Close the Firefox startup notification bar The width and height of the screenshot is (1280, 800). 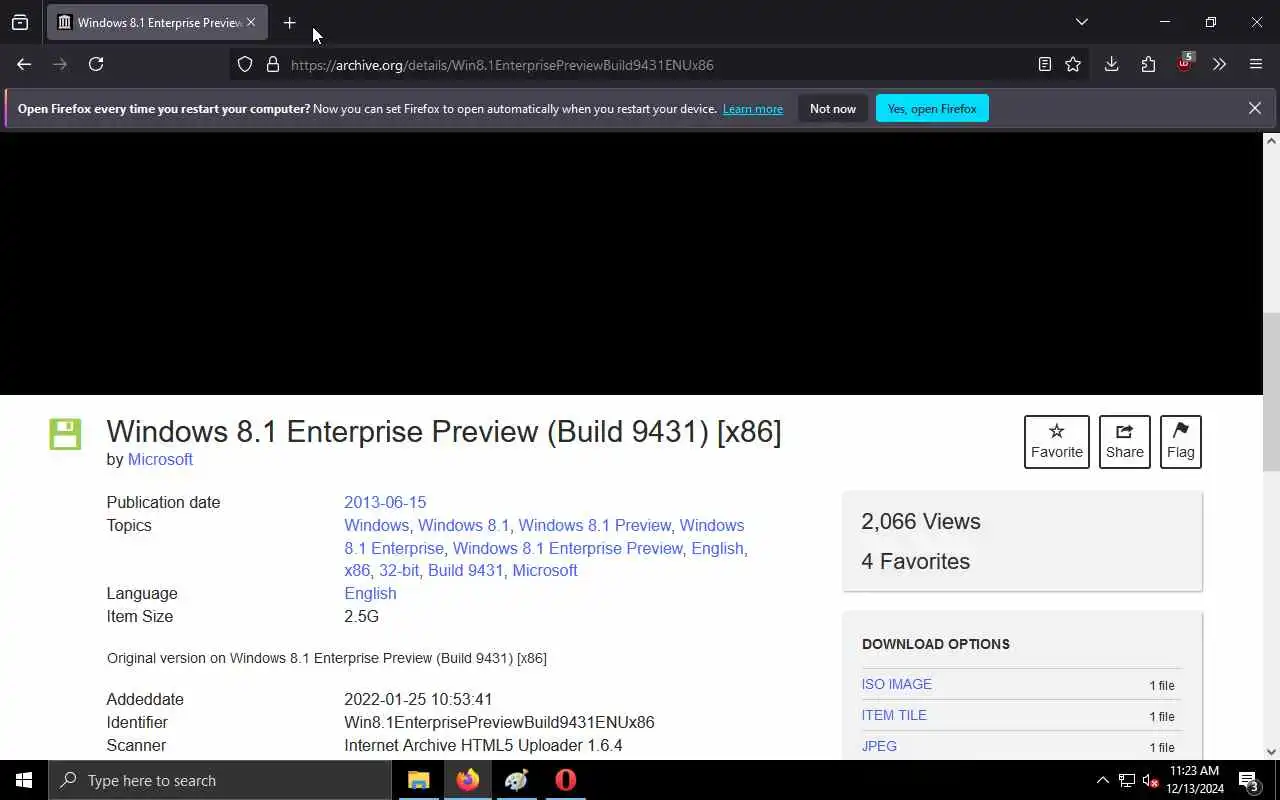1254,108
